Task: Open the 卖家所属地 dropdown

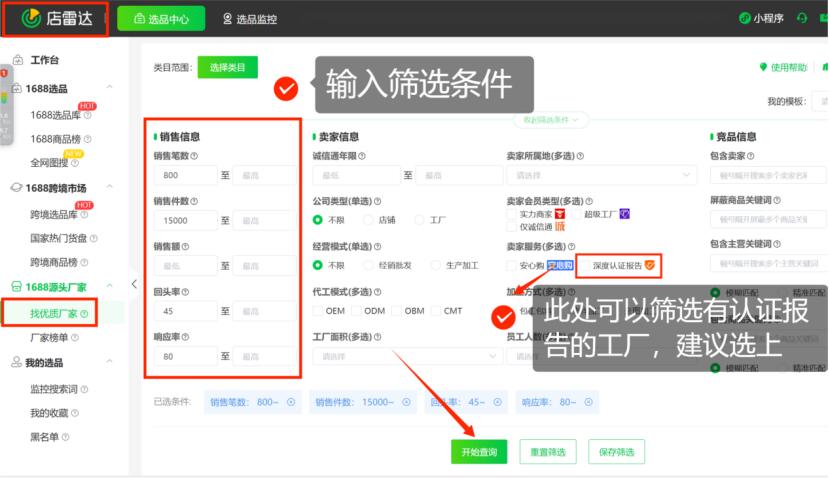Action: [602, 175]
